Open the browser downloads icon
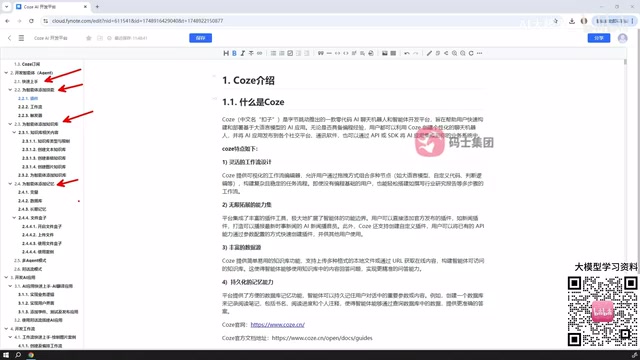The image size is (640, 360). click(572, 21)
